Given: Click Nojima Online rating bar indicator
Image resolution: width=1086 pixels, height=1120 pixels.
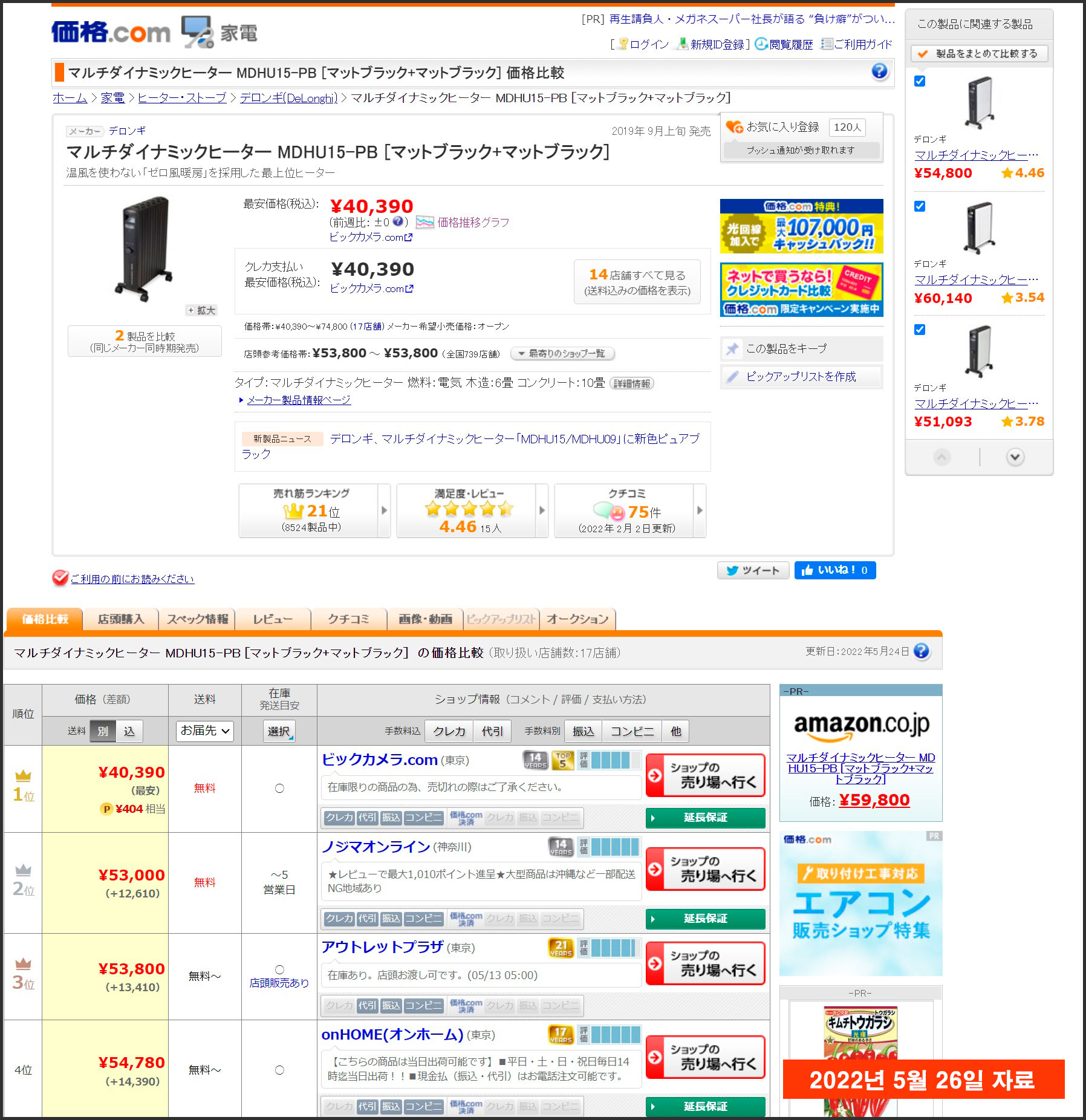Looking at the screenshot, I should click(610, 847).
